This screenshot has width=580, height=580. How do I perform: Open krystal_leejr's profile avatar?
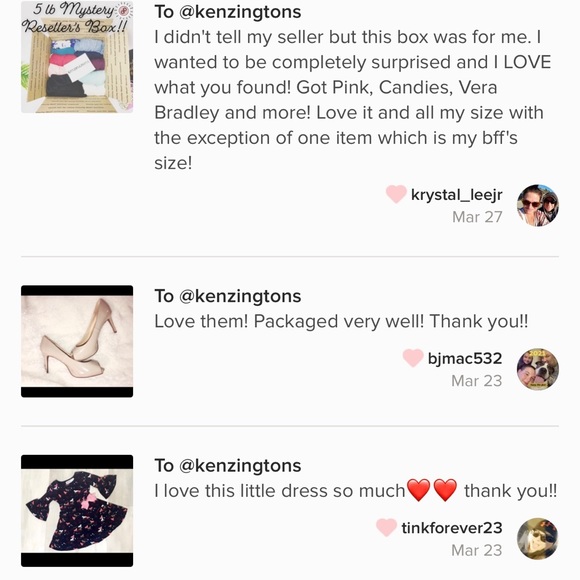pos(537,206)
